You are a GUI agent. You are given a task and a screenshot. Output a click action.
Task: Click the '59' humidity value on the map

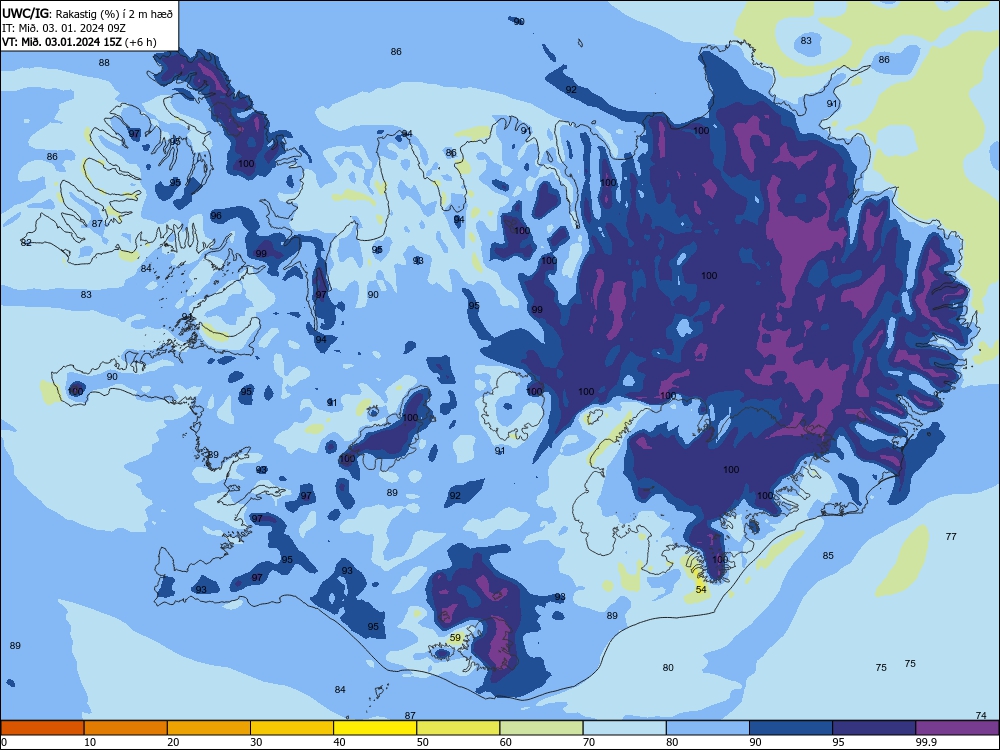455,637
